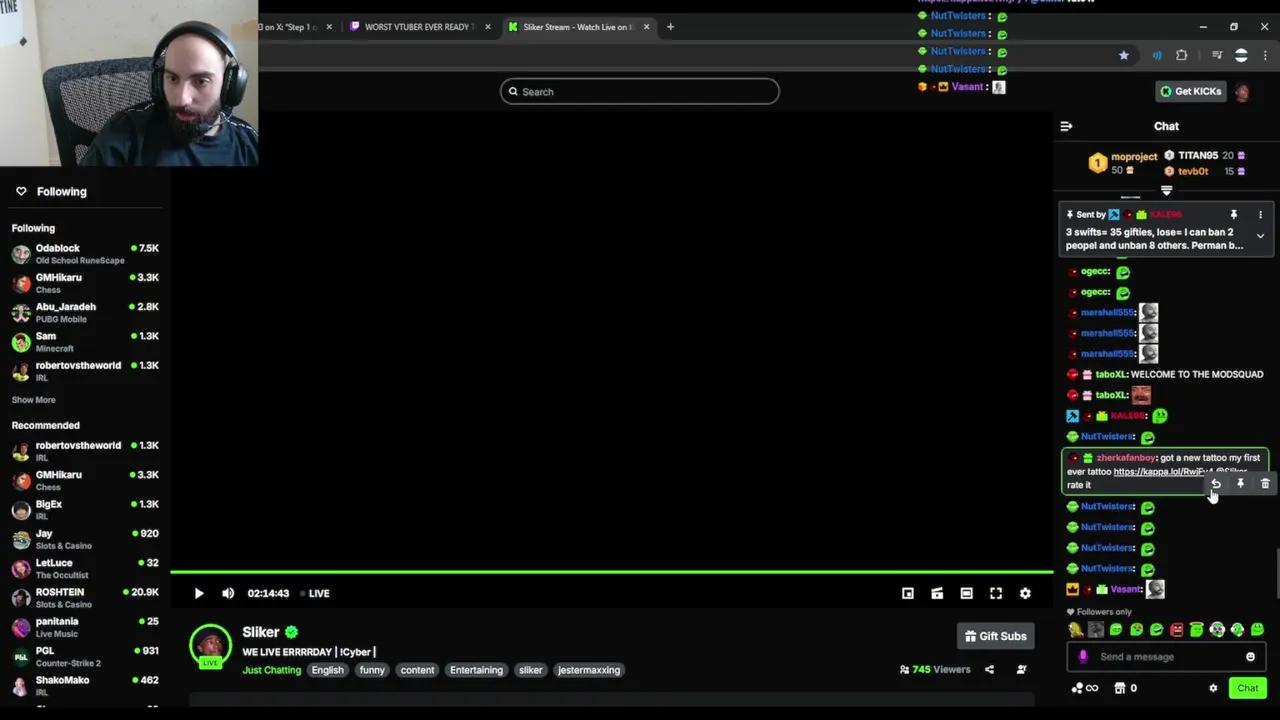This screenshot has height=720, width=1280.
Task: Switch to the X "Step 1" browser tab
Action: tap(295, 27)
